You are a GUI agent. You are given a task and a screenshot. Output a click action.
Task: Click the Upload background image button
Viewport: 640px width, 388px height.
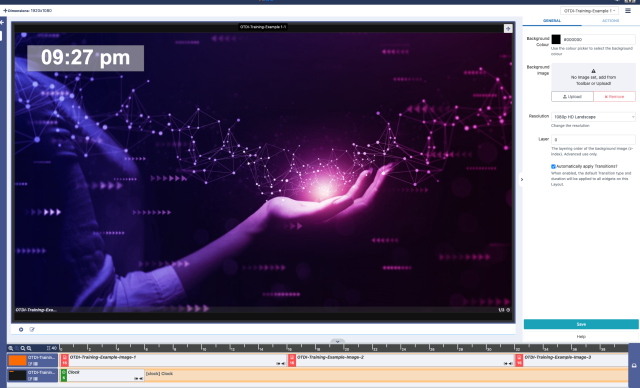(572, 97)
